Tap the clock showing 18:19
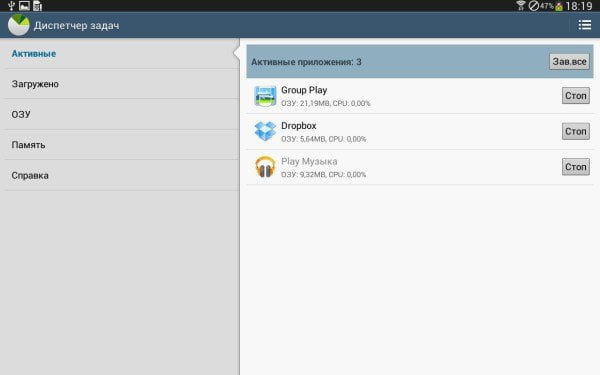Screen dimensions: 600x375 pos(579,6)
